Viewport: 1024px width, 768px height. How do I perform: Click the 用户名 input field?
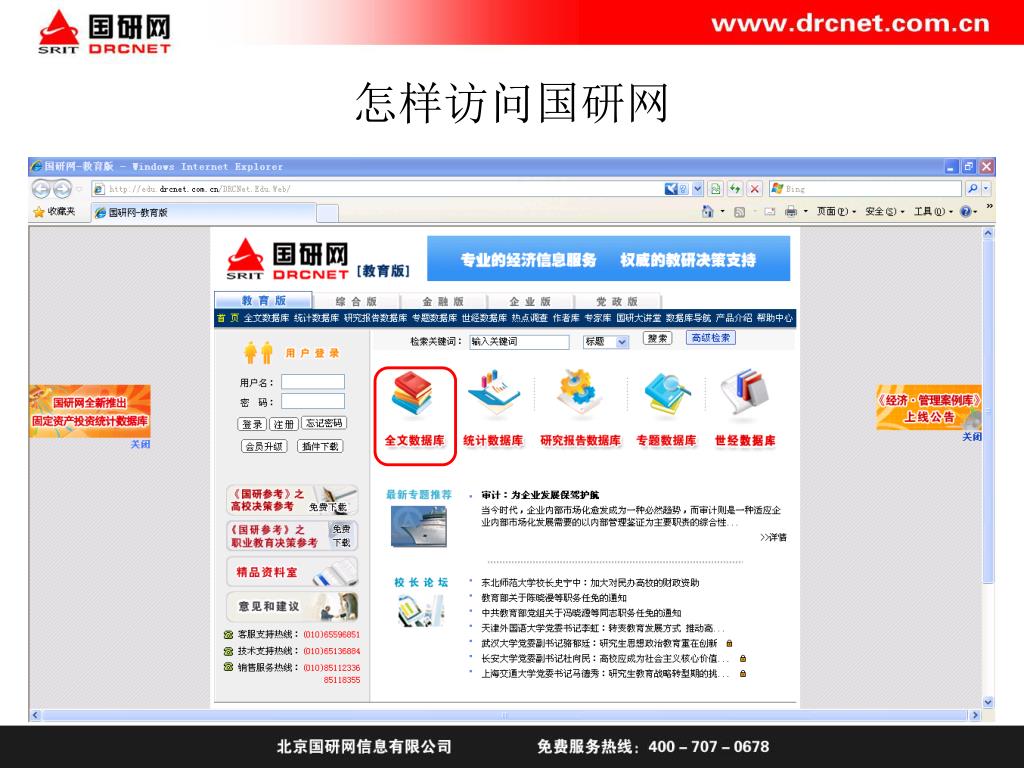point(313,382)
